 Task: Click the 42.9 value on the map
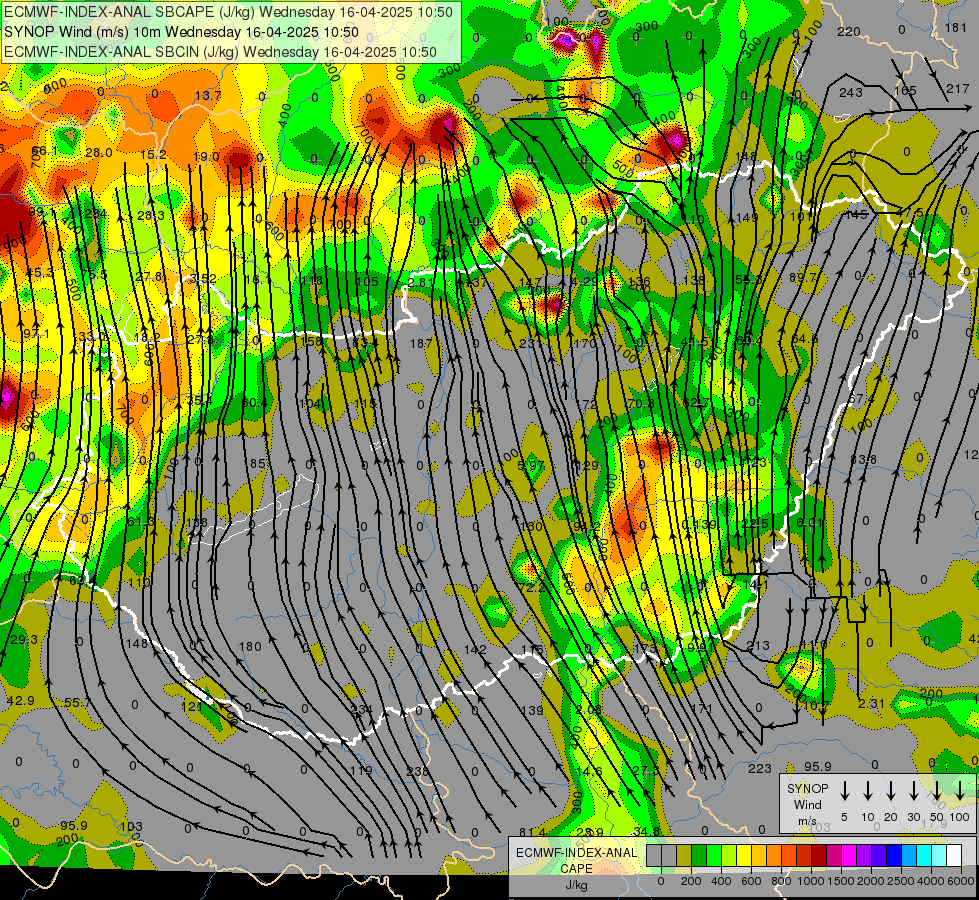click(21, 701)
